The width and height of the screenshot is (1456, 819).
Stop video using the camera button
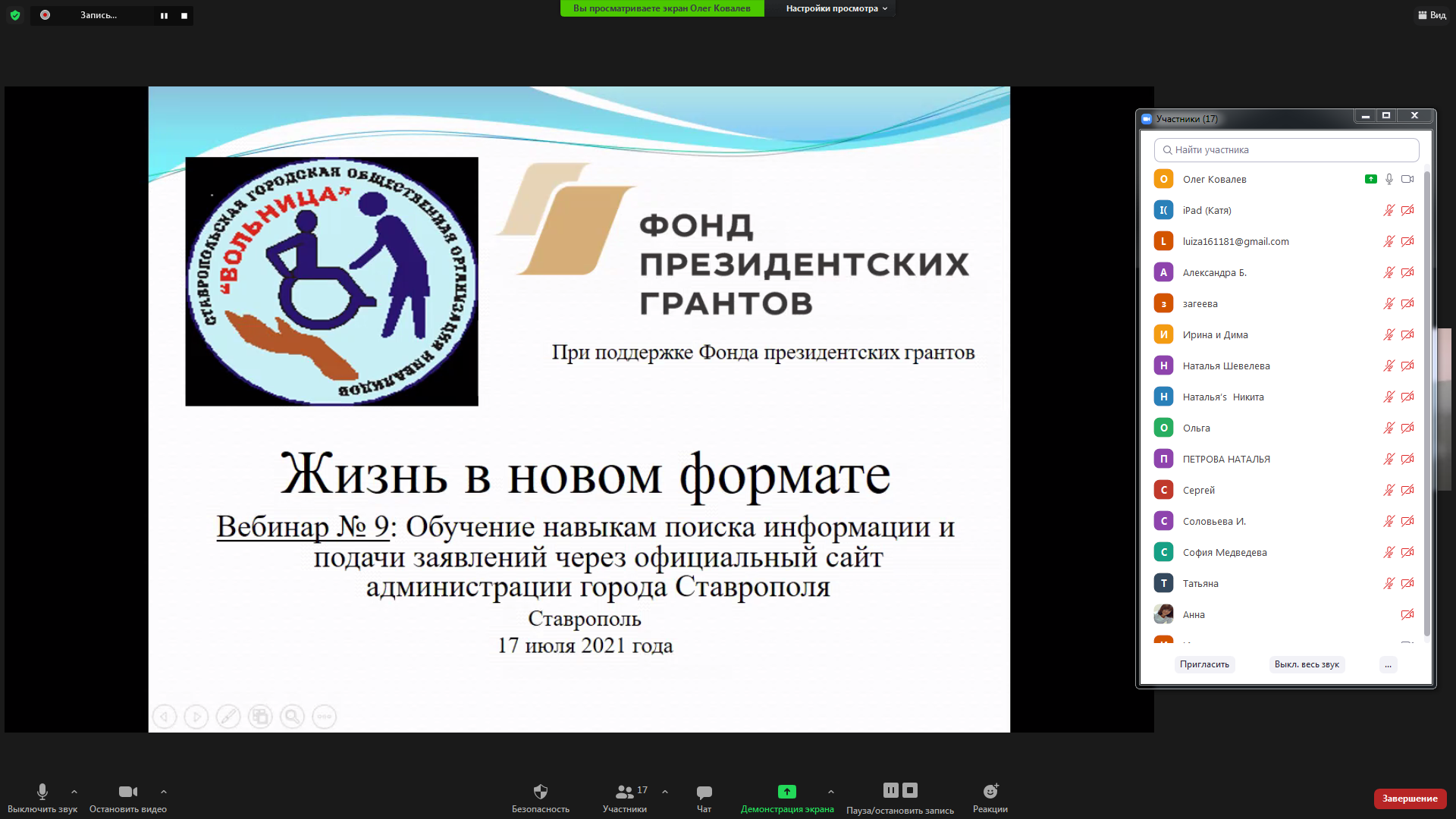[x=127, y=792]
